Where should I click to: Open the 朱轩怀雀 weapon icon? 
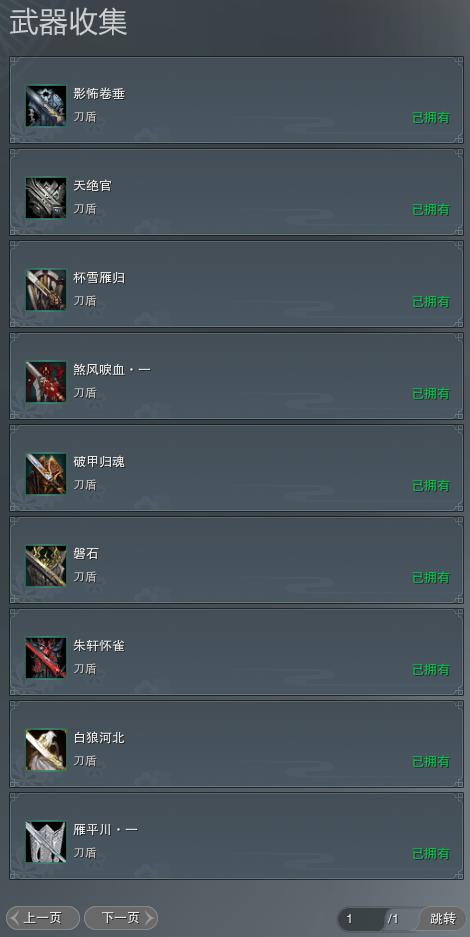tap(46, 658)
